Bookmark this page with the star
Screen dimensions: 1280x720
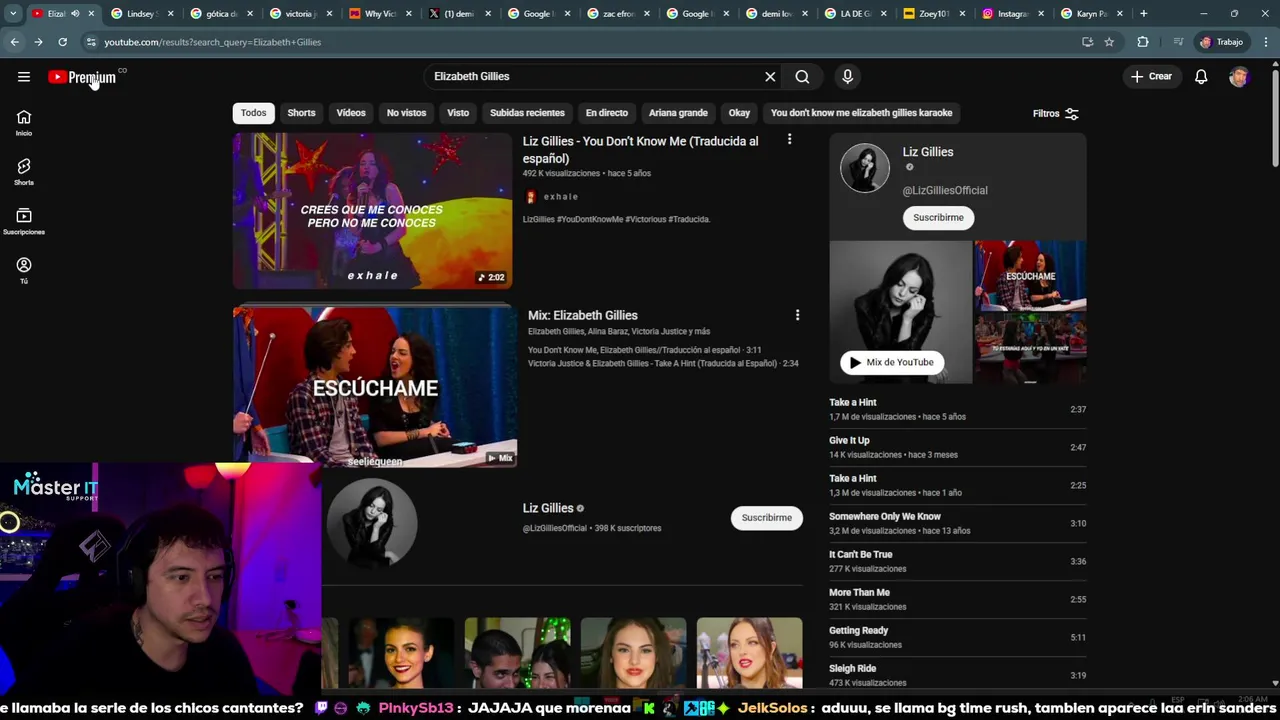(1109, 42)
